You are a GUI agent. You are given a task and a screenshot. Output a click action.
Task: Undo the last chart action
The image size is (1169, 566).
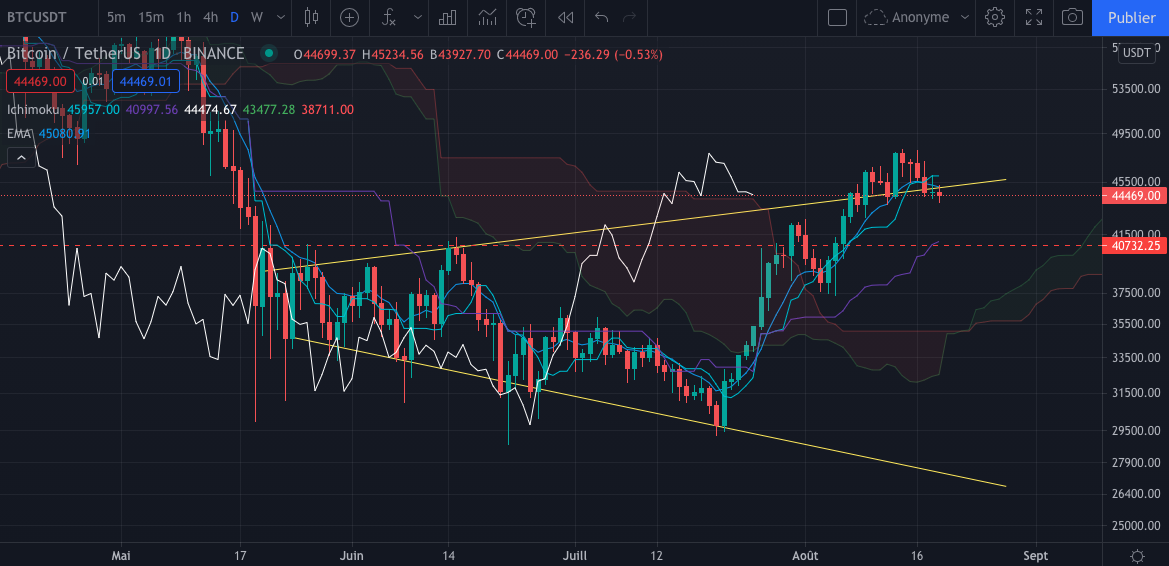[x=601, y=17]
